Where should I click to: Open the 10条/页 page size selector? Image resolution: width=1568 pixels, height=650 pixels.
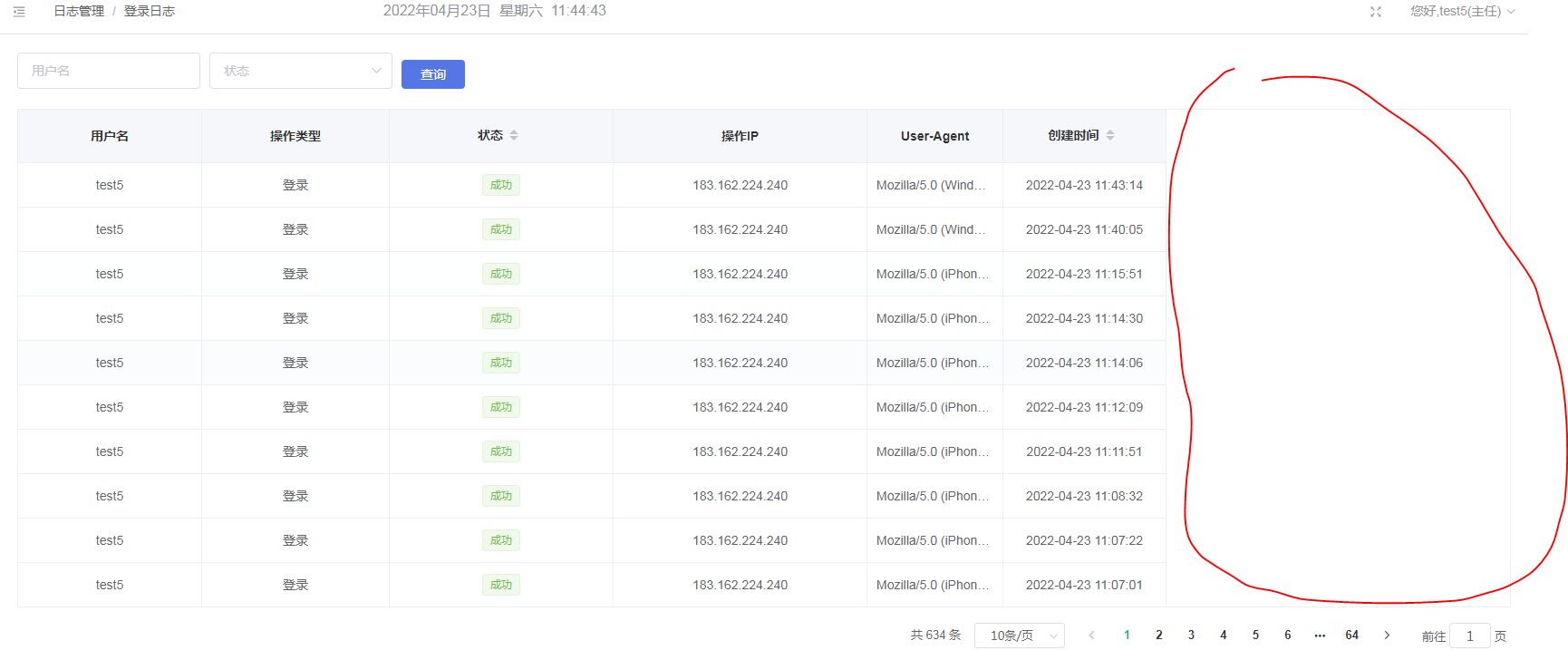tap(1020, 635)
